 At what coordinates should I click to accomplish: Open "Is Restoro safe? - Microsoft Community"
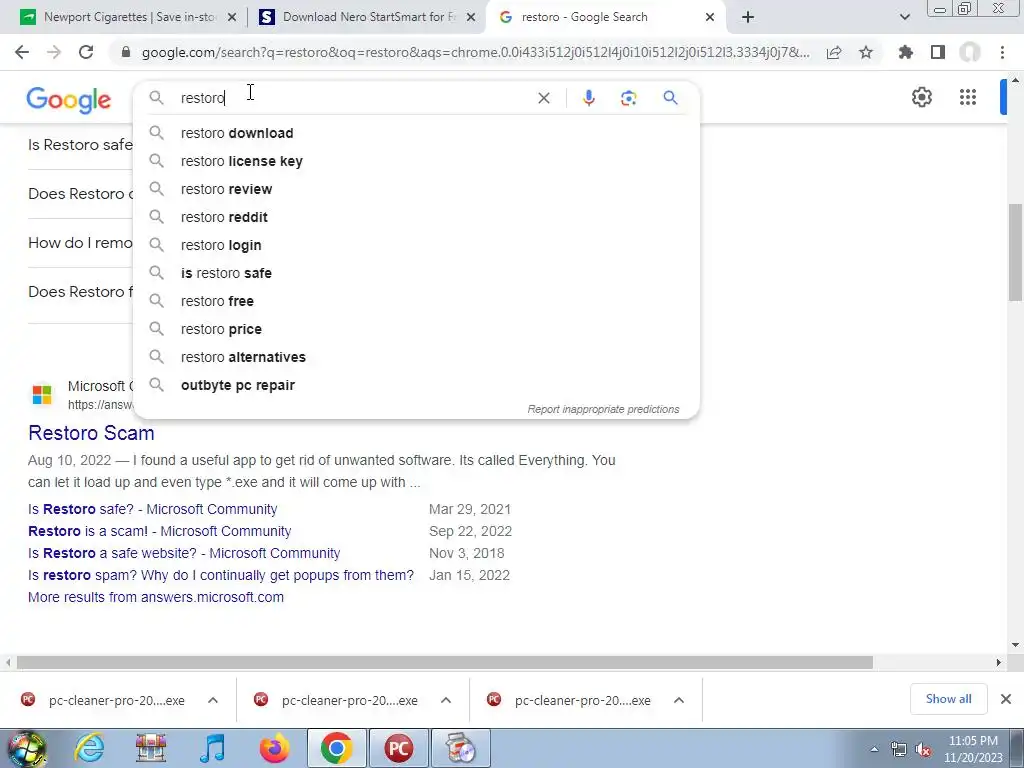(x=153, y=509)
